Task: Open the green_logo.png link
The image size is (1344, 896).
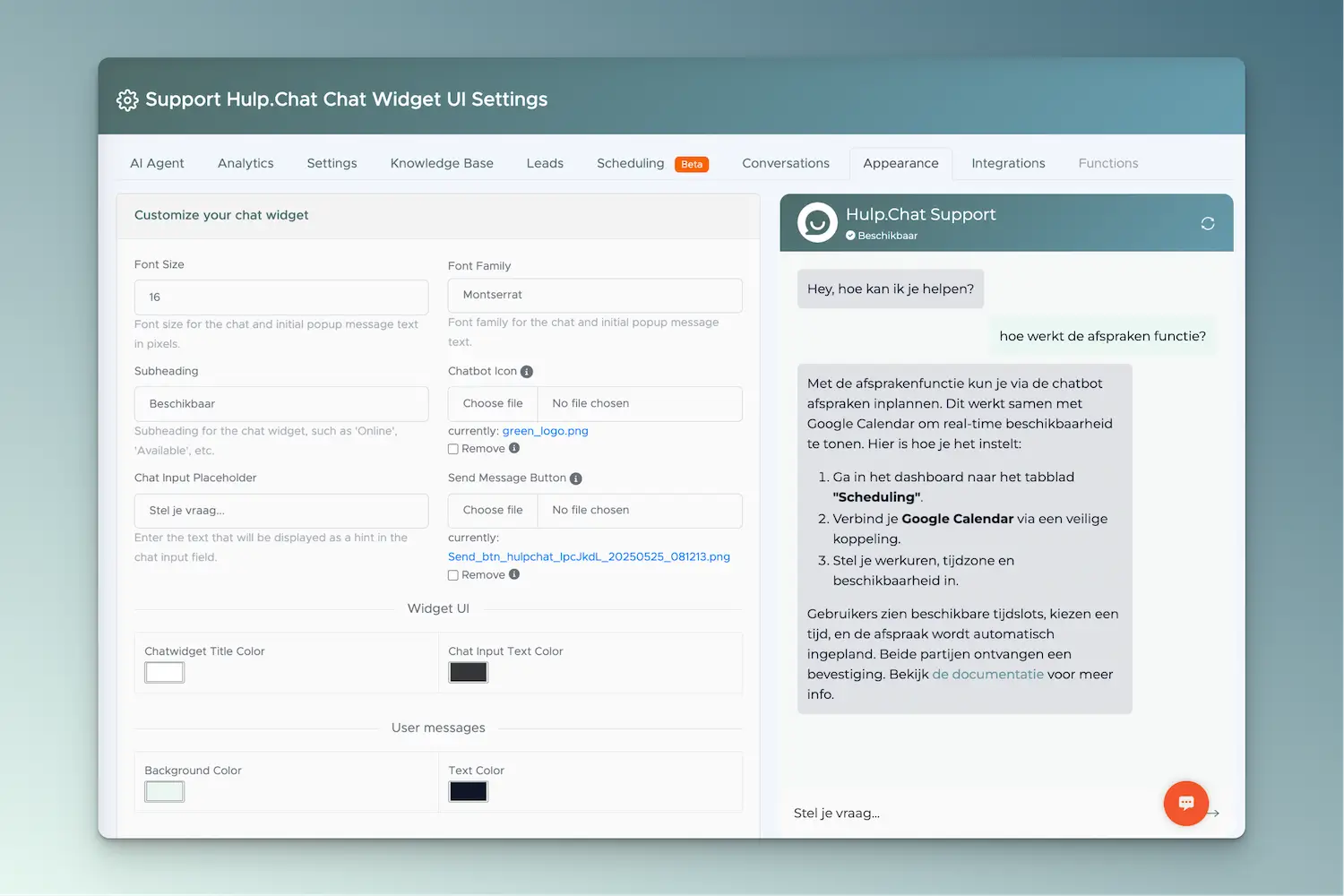Action: [545, 431]
